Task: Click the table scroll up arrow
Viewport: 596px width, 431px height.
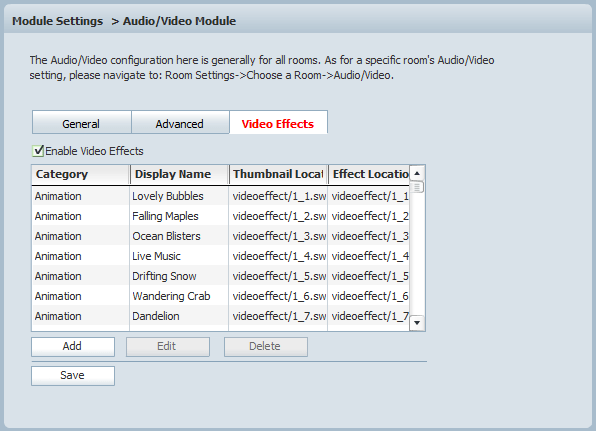Action: pos(417,173)
